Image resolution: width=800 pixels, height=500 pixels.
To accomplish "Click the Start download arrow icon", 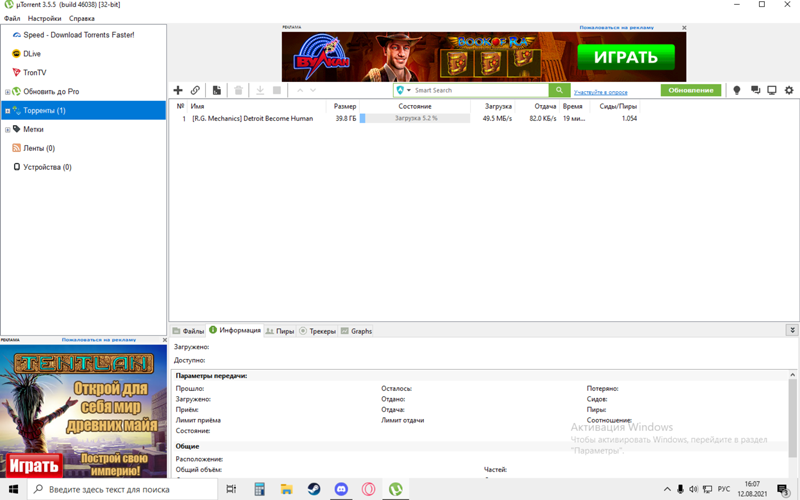I will click(260, 90).
